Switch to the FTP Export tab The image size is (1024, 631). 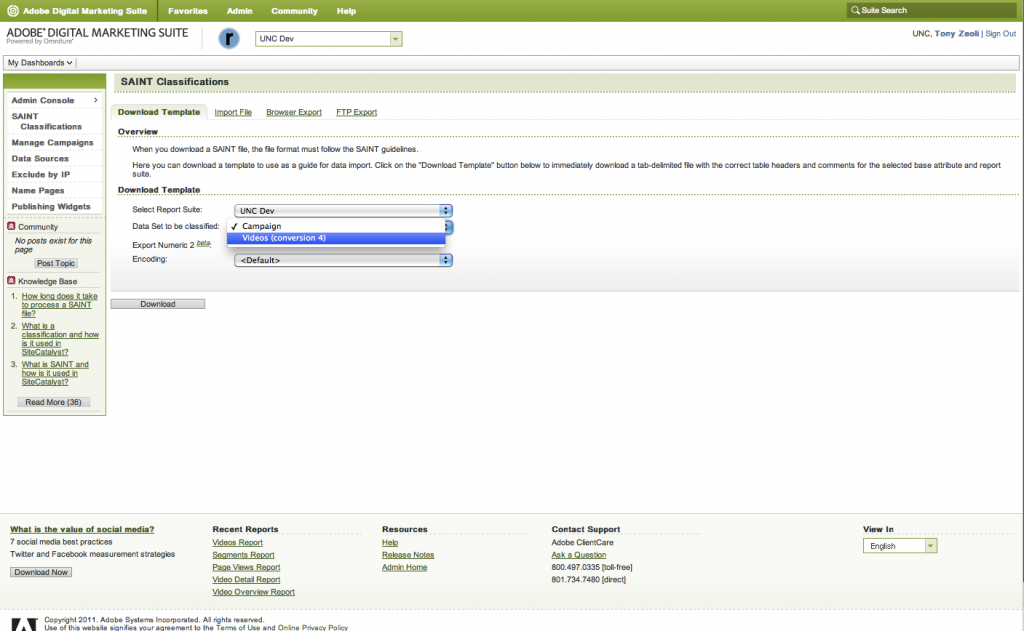[357, 112]
